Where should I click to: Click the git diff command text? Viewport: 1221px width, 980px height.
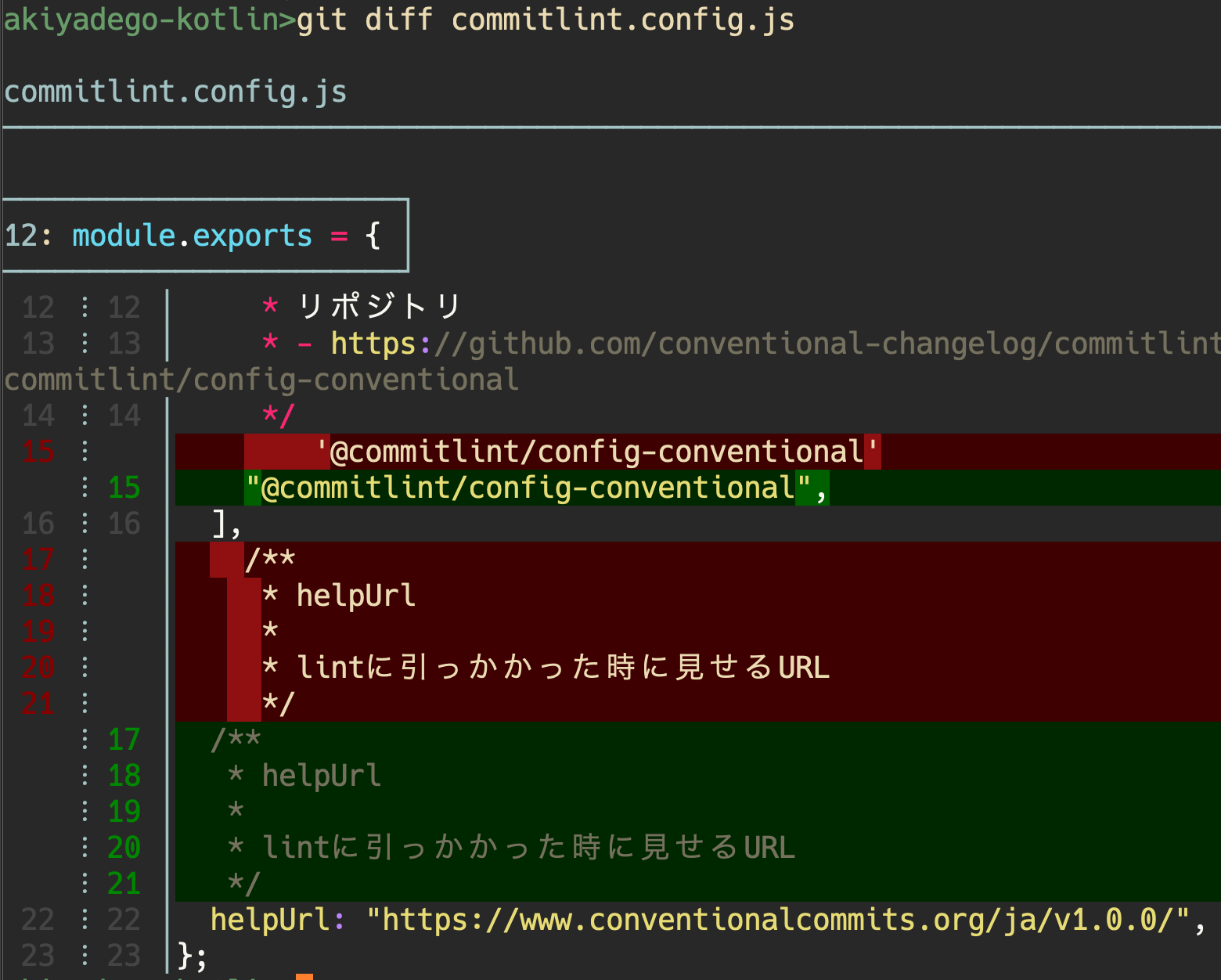coord(544,20)
